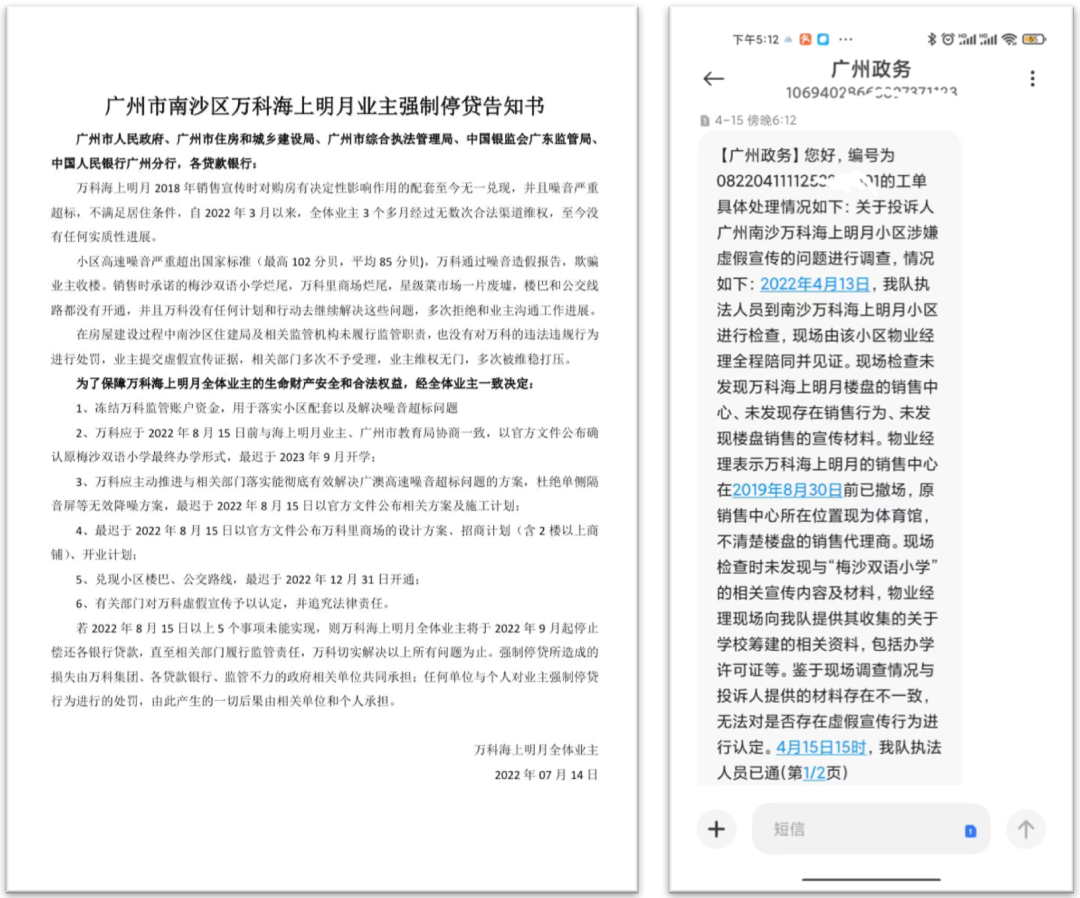
Task: Click item 5 兑现小区楼巴、公交路线
Action: (x=247, y=579)
